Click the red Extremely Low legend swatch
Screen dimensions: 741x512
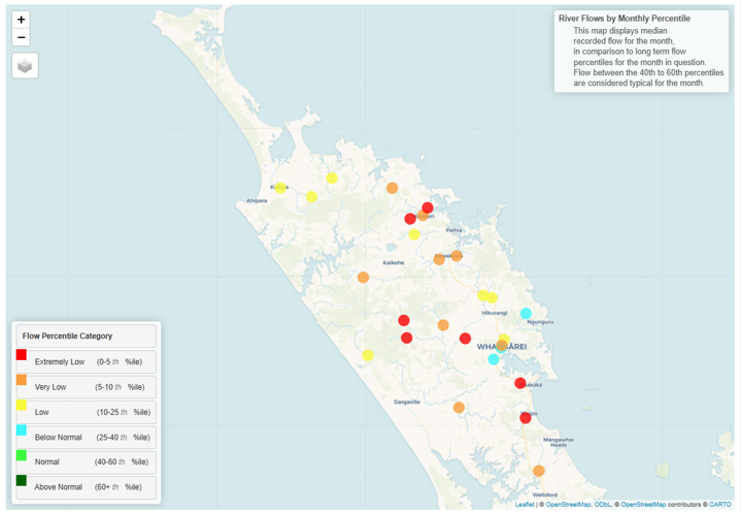click(x=21, y=355)
